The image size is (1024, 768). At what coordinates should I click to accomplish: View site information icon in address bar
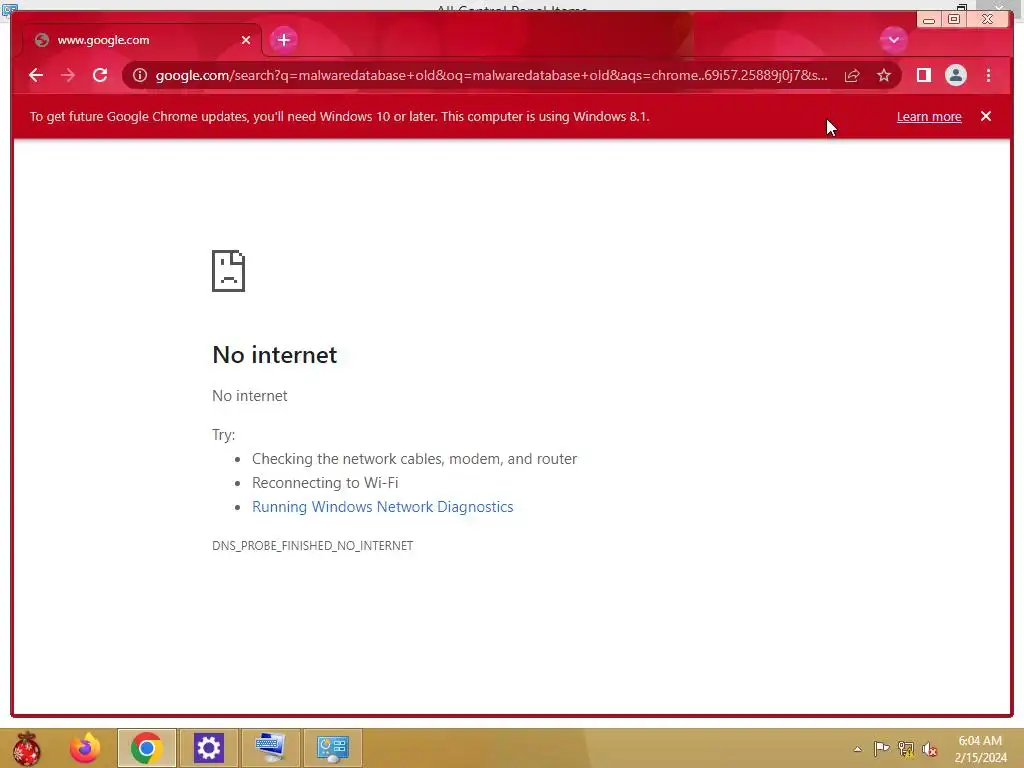point(140,75)
